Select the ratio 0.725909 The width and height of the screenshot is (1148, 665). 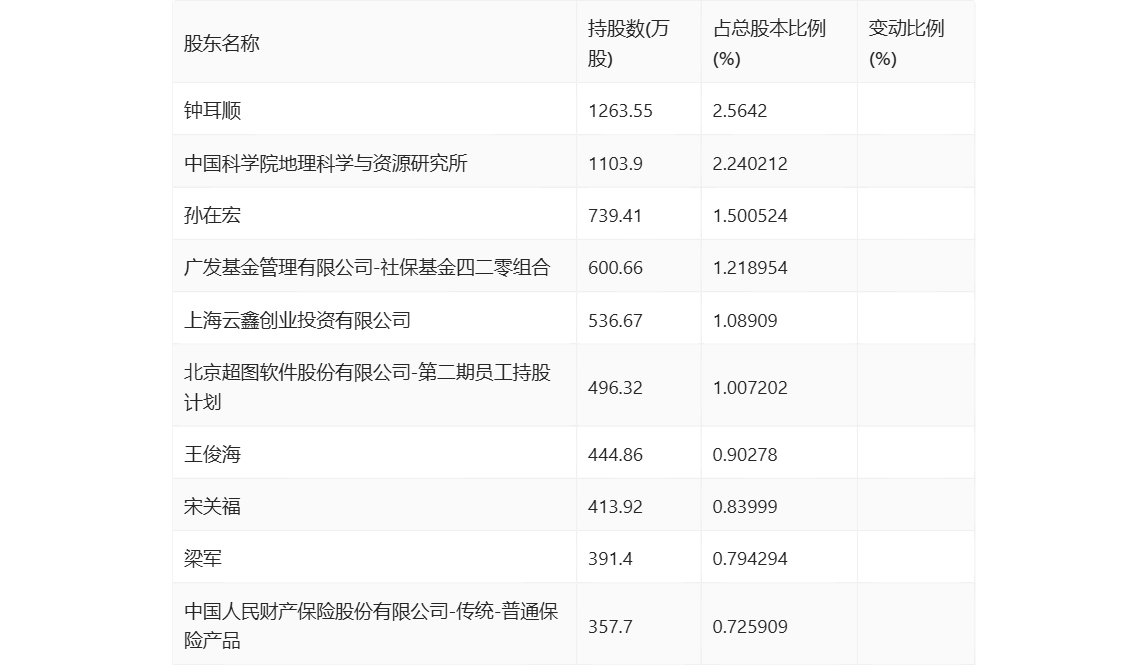[x=750, y=626]
